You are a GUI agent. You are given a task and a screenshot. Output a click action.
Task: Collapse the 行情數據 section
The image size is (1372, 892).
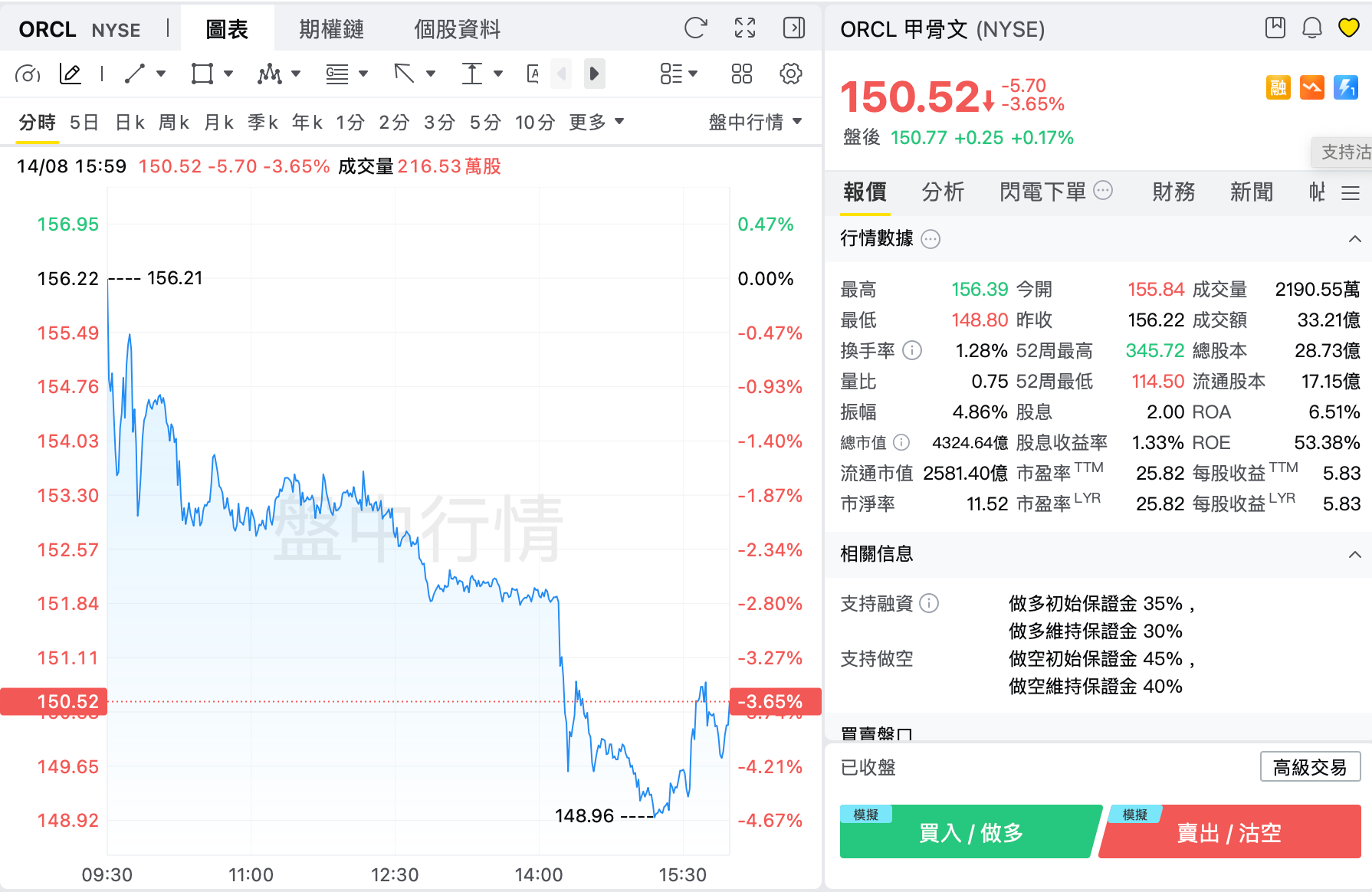1354,239
